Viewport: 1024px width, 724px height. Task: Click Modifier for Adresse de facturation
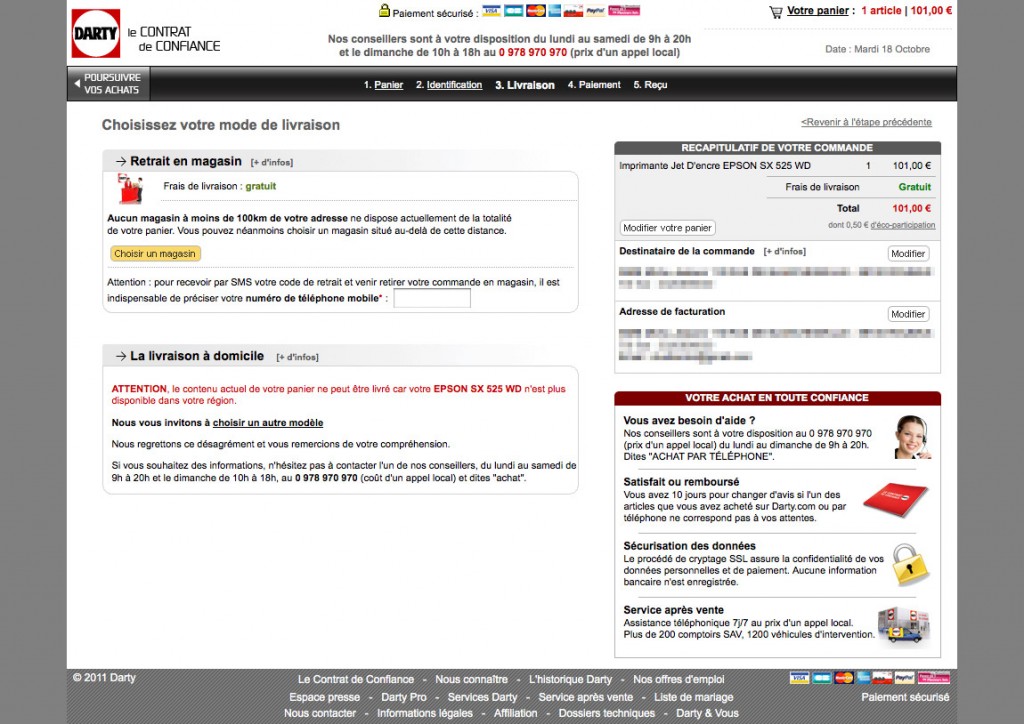tap(908, 314)
